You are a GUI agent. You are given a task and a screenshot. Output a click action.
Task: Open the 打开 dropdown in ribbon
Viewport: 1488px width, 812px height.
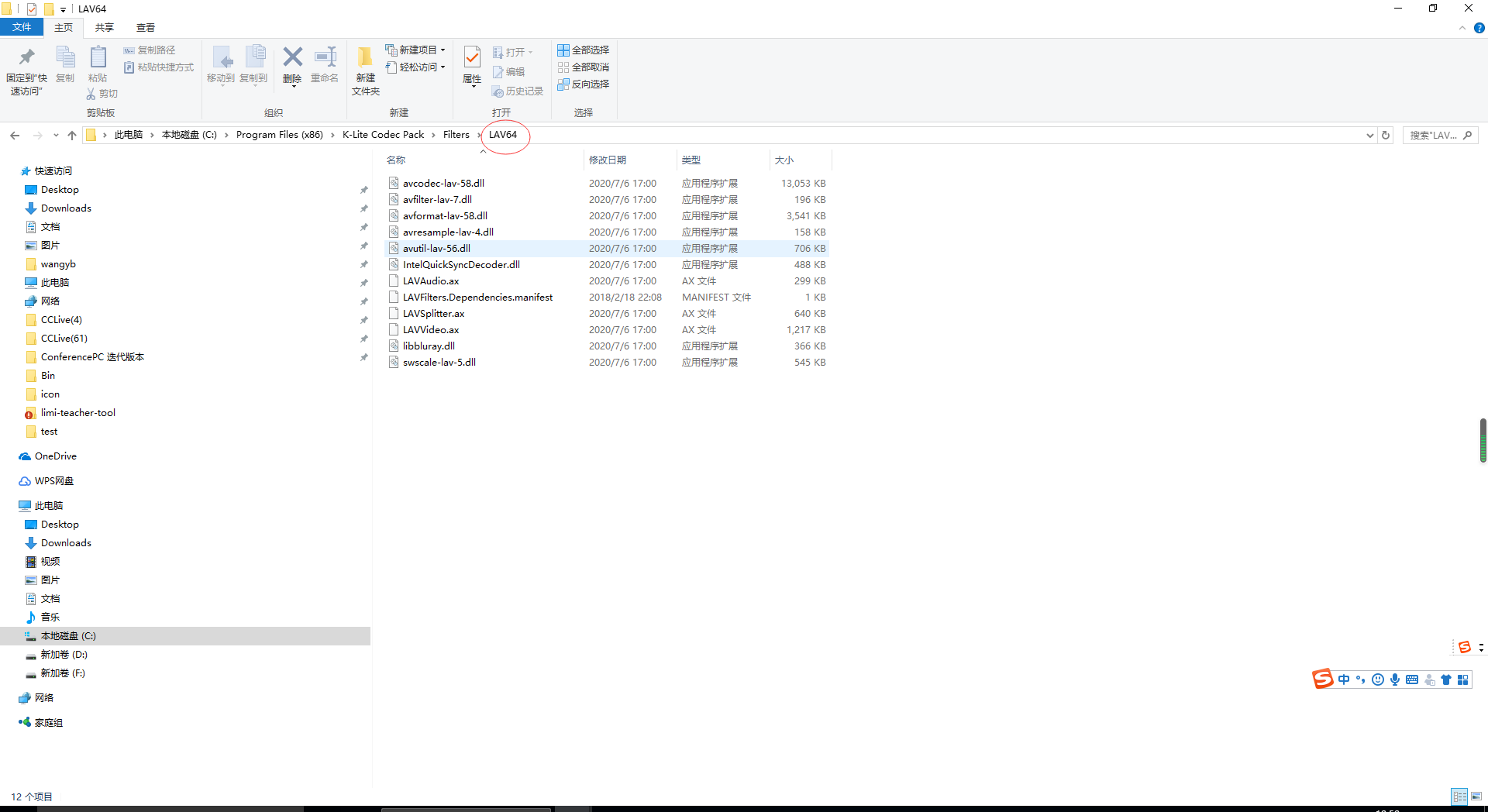(x=513, y=53)
